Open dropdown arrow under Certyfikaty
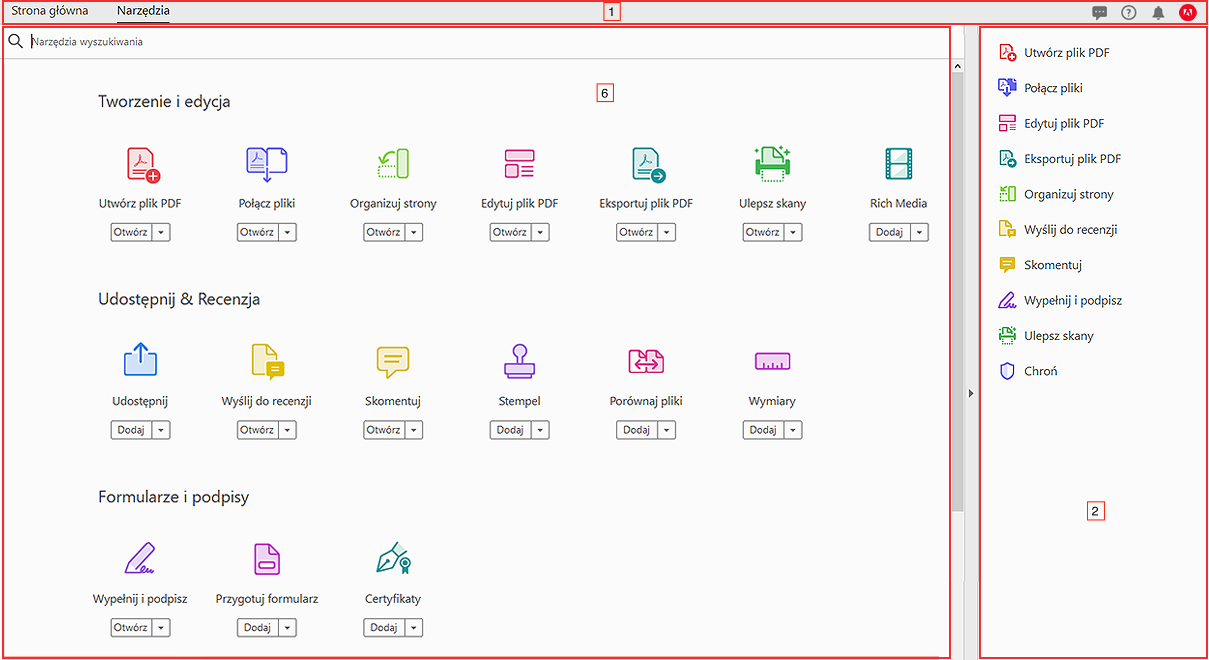Viewport: 1209px width, 660px height. (414, 628)
